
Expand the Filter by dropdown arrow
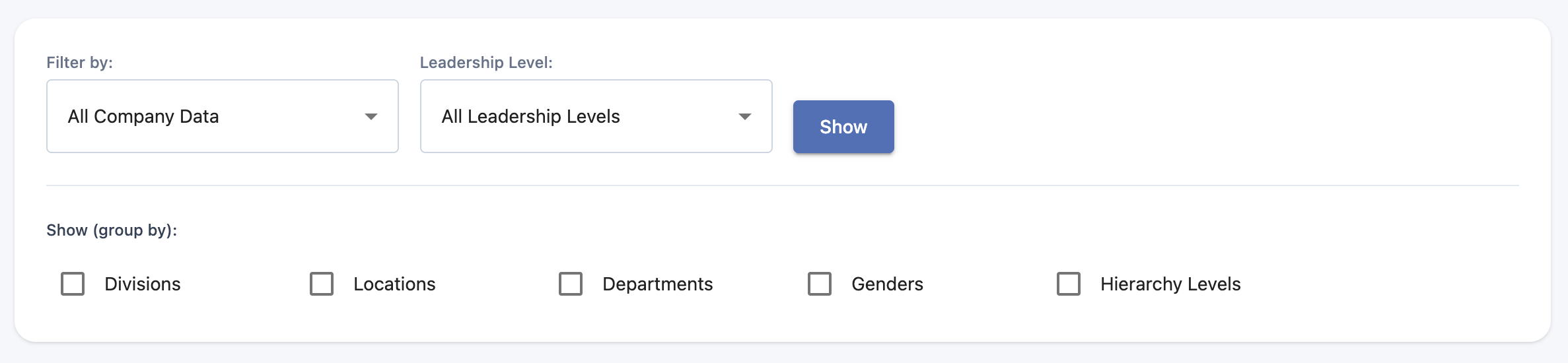371,117
